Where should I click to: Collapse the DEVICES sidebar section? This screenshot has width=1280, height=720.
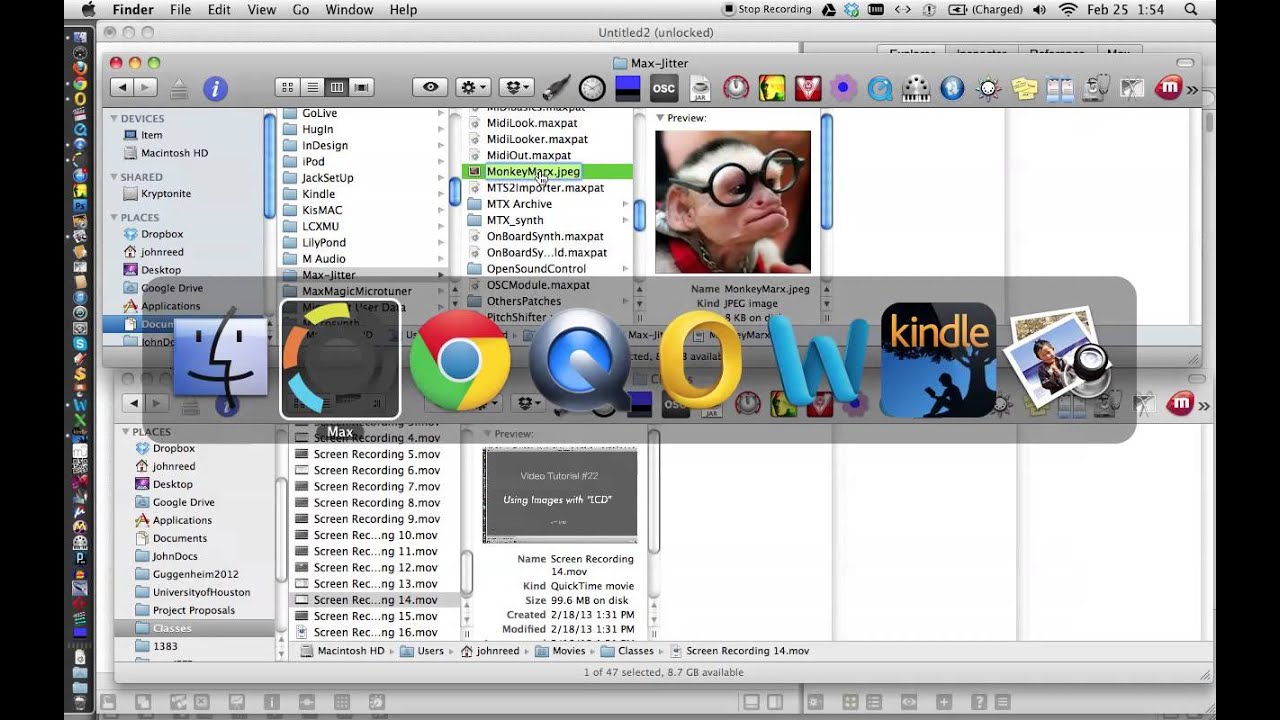click(x=114, y=118)
